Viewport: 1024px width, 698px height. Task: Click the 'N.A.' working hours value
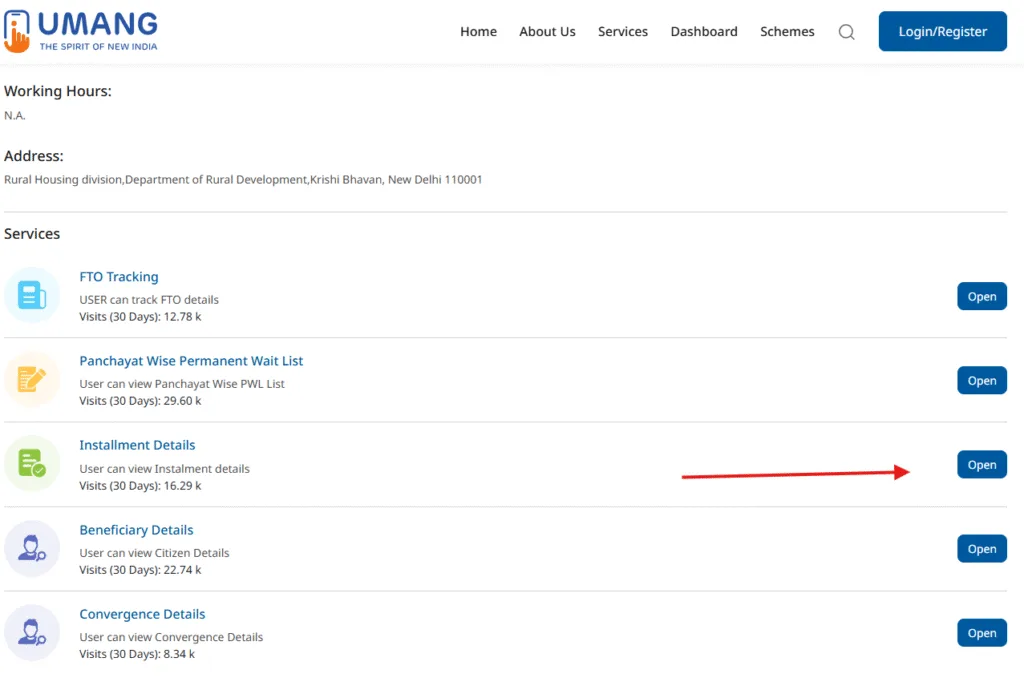coord(14,116)
